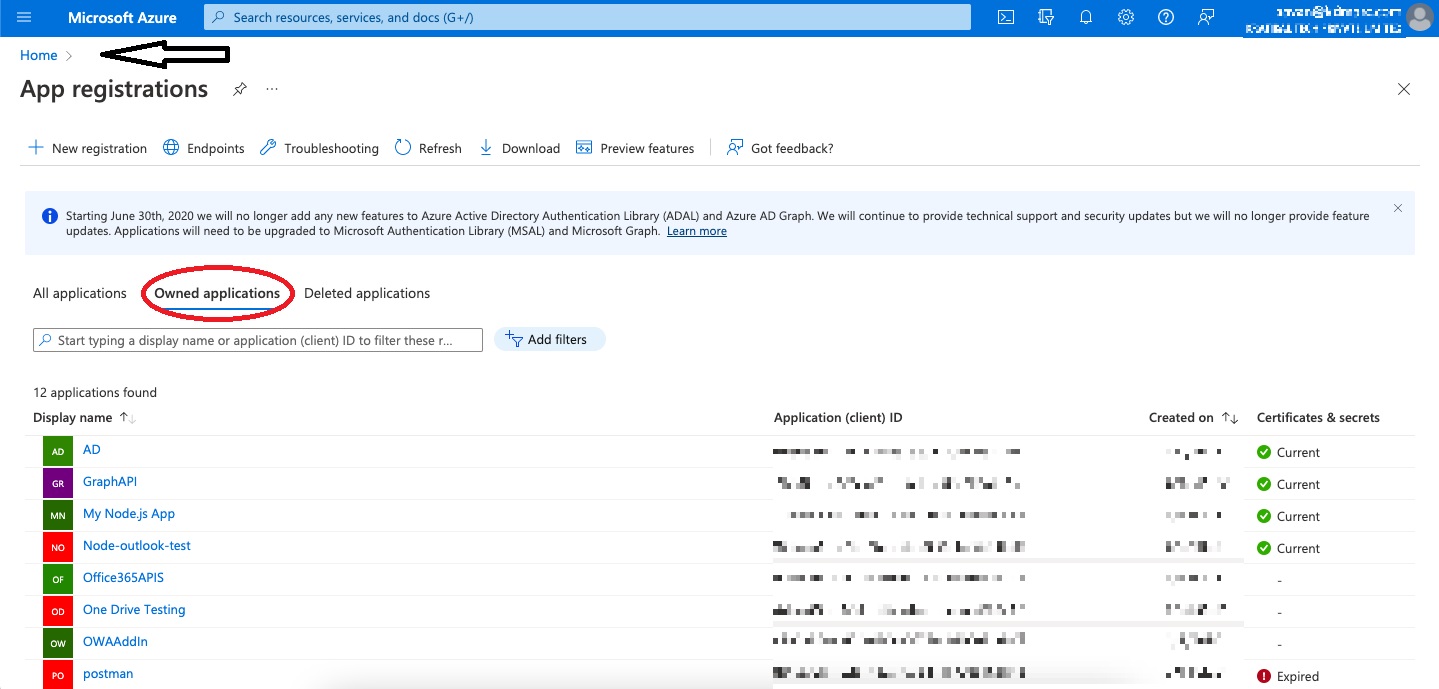Open Preview features
Image resolution: width=1439 pixels, height=689 pixels.
(635, 148)
